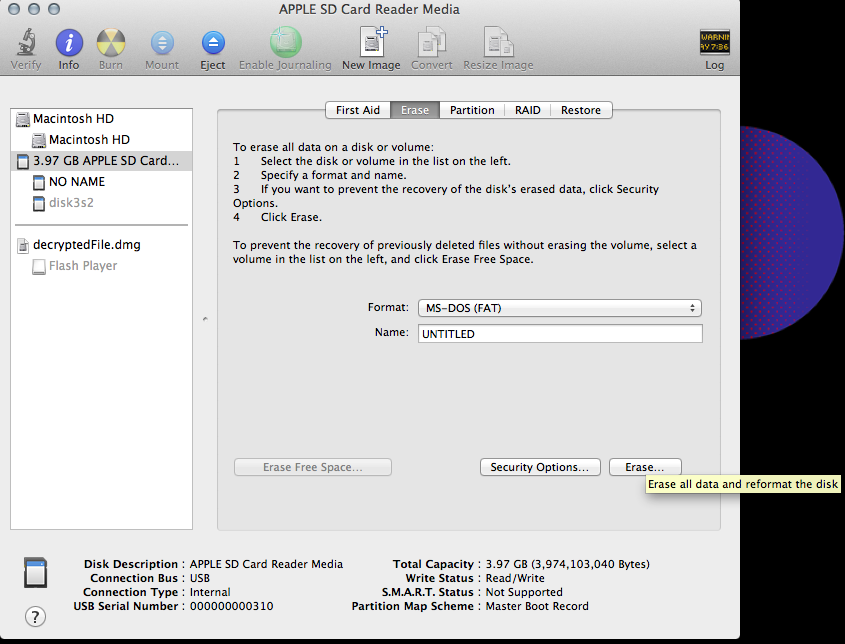Click the Connection Bus USB value
845x644 pixels.
pyautogui.click(x=200, y=578)
